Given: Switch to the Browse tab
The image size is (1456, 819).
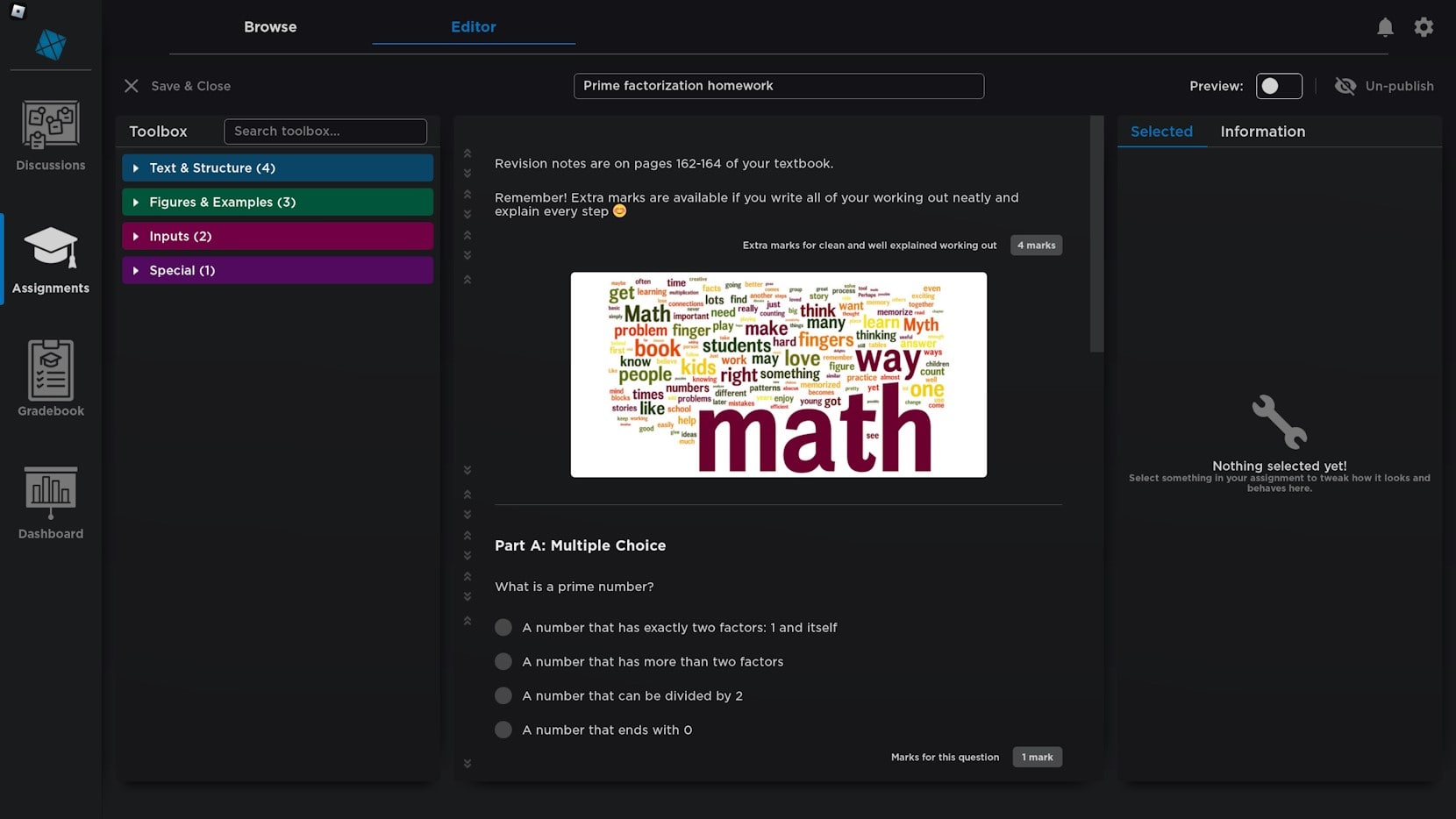Looking at the screenshot, I should [x=270, y=27].
